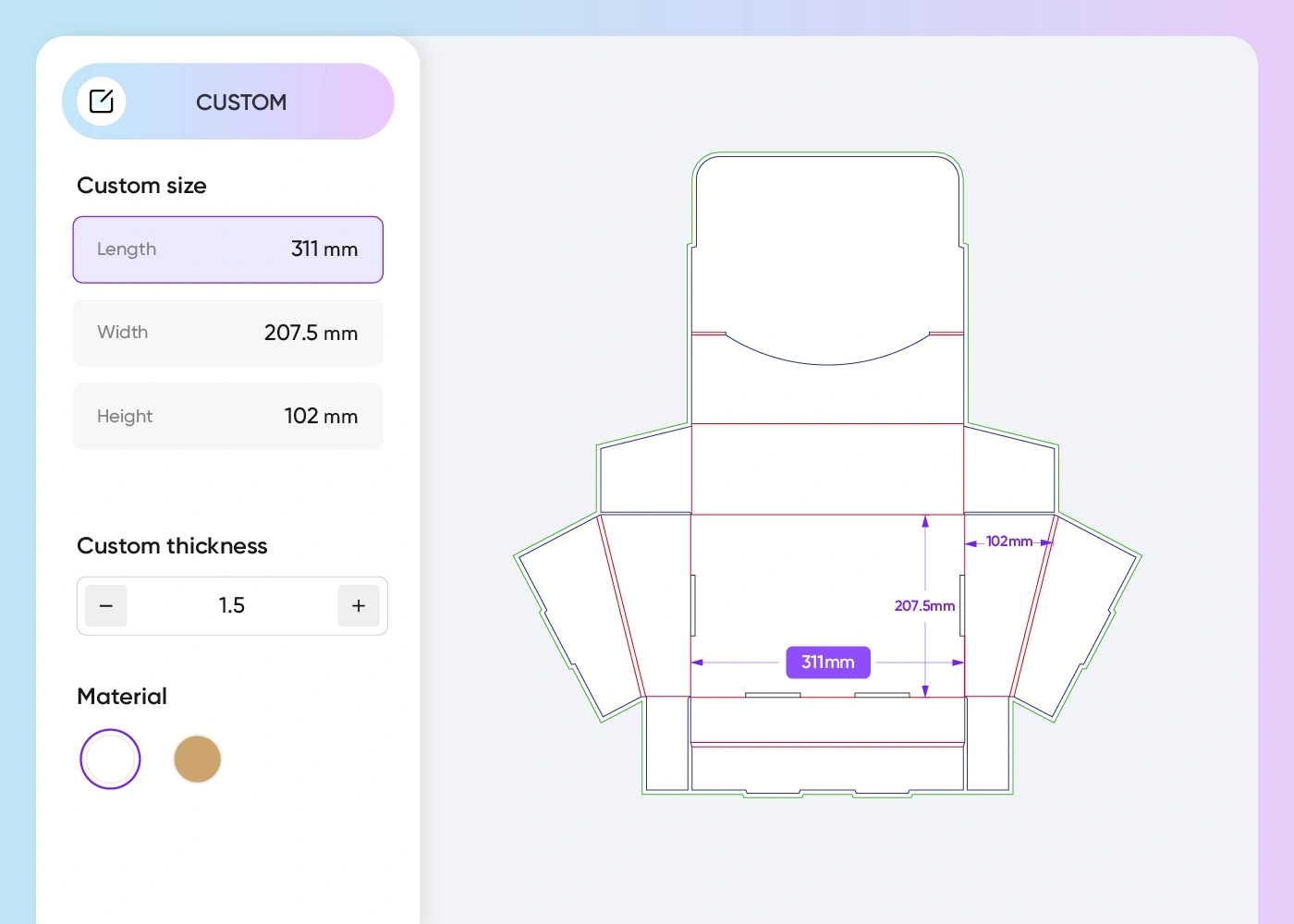Click the minus icon to reduce thickness

pos(105,605)
